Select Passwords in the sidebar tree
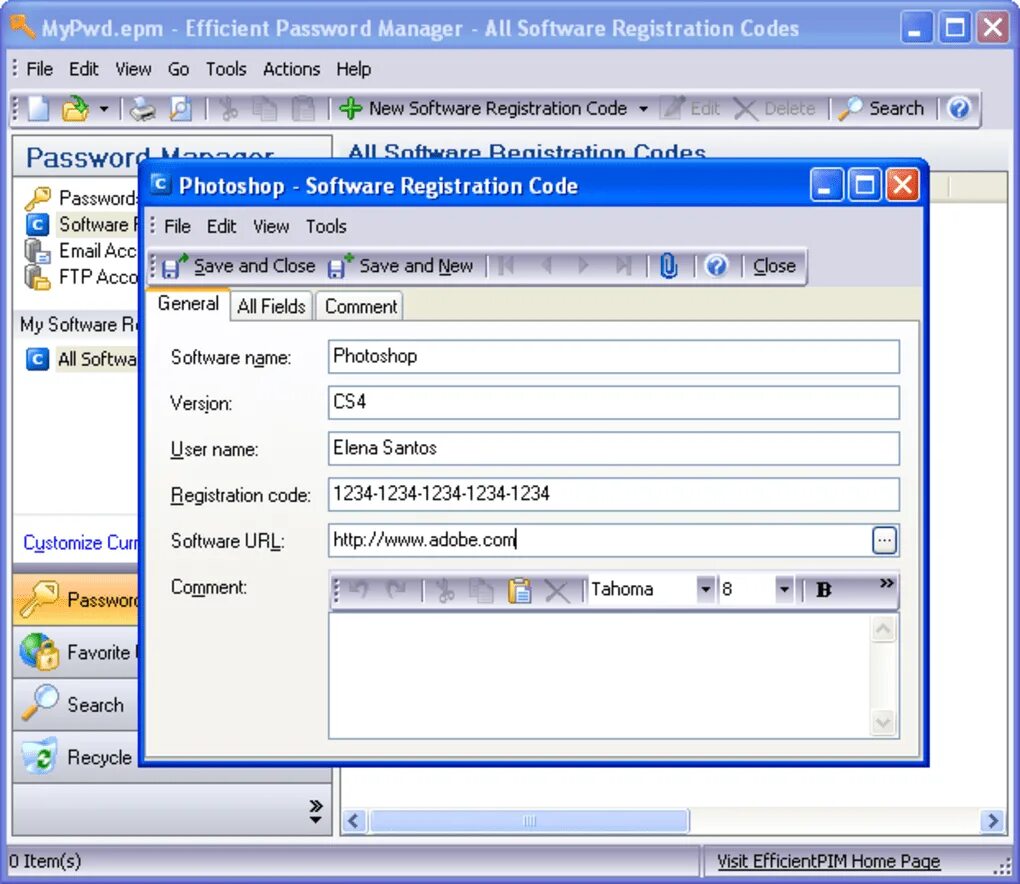 coord(81,198)
